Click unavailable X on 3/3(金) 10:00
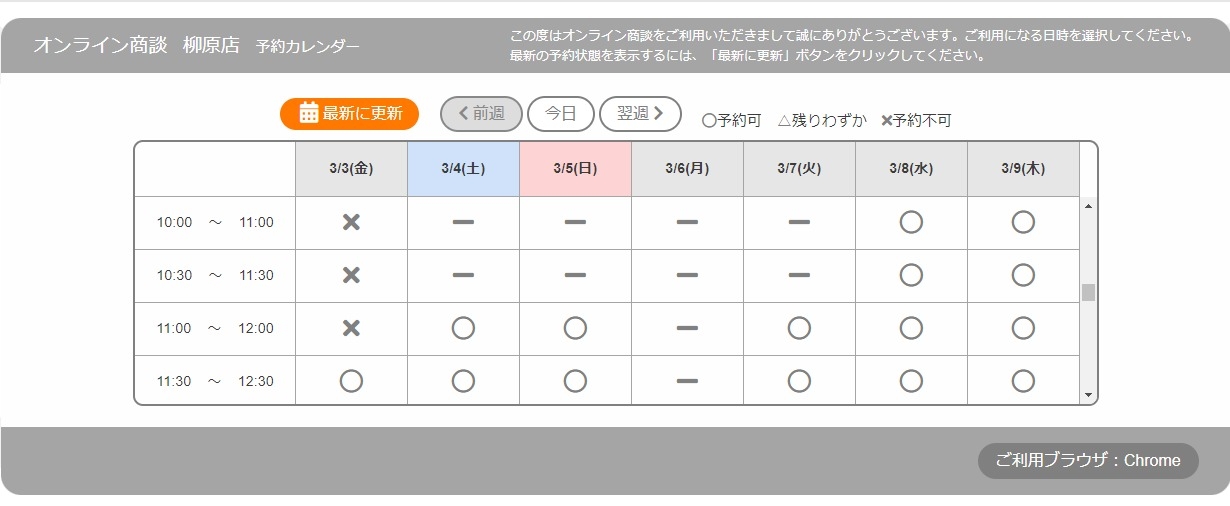The width and height of the screenshot is (1230, 506). coord(351,222)
